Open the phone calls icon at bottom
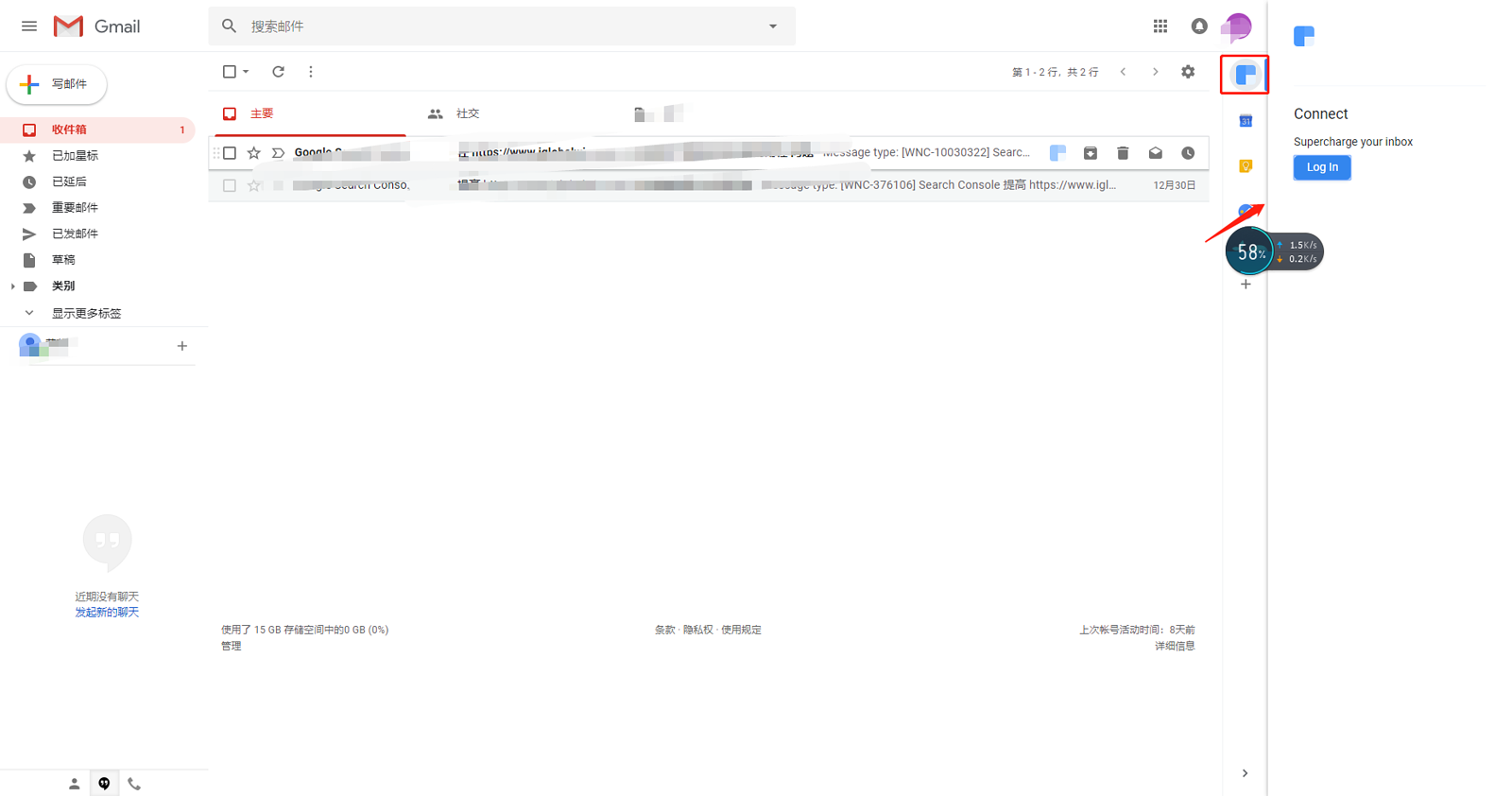This screenshot has height=796, width=1512. pyautogui.click(x=134, y=784)
